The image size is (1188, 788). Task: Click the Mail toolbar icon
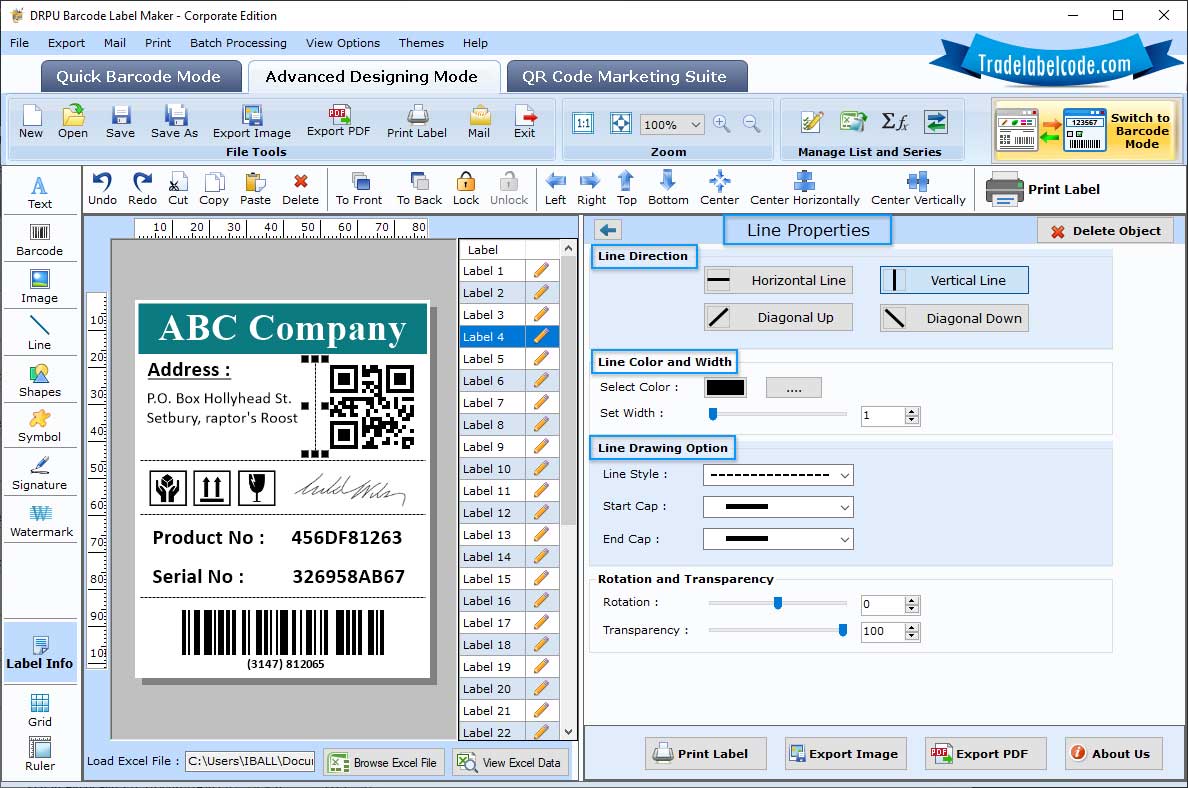click(x=479, y=122)
